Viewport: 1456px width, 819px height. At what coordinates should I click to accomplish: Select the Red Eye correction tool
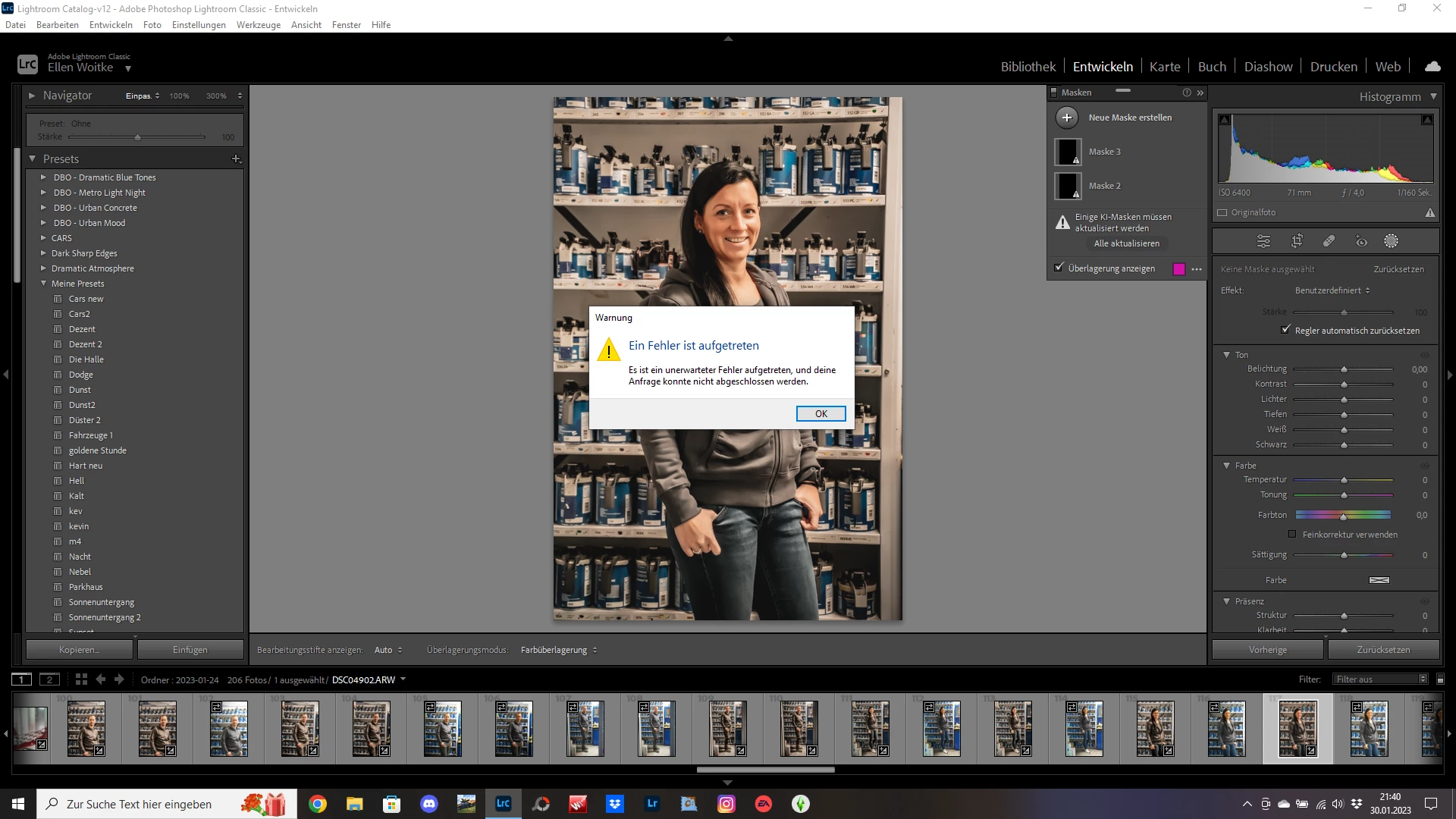pos(1361,241)
